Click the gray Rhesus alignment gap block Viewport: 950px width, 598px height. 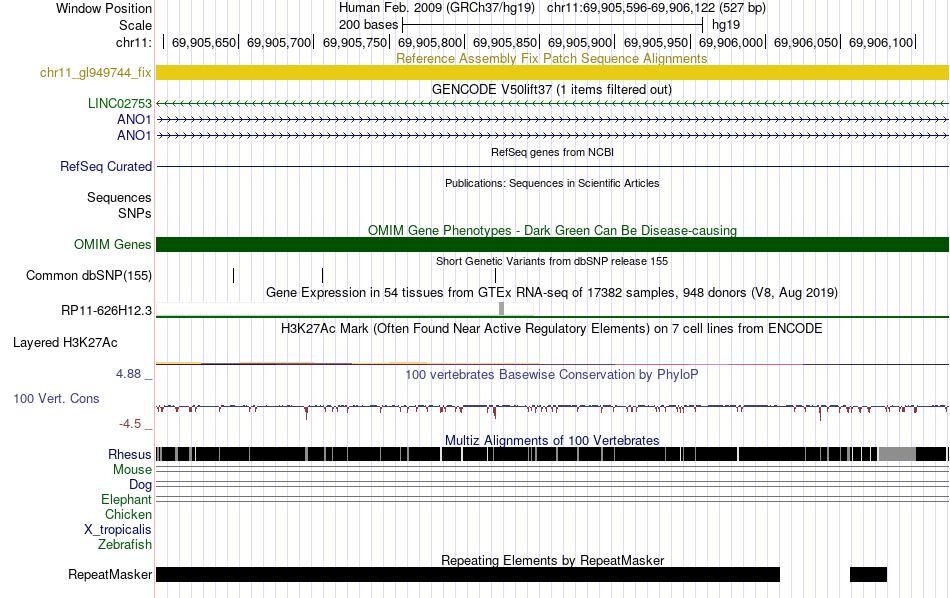tap(897, 454)
